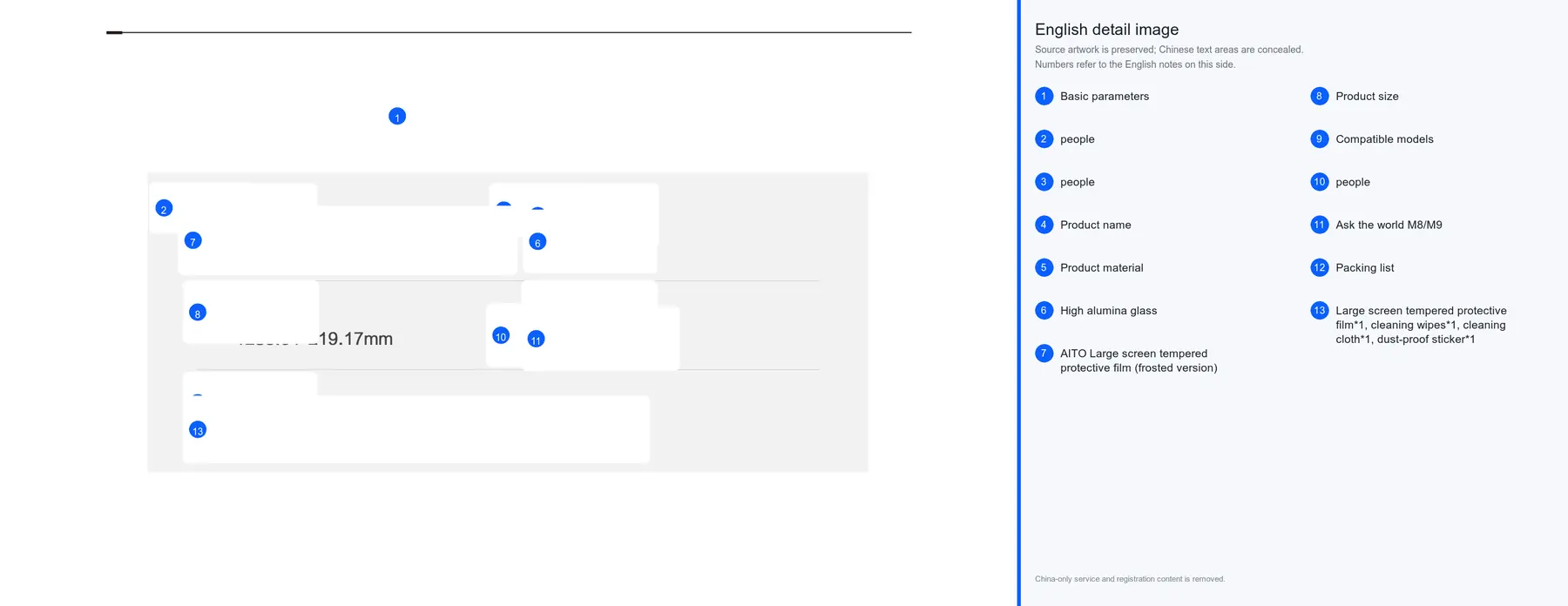Screen dimensions: 1568x606
Task: Select the High alumina glass note
Action: (x=1108, y=311)
